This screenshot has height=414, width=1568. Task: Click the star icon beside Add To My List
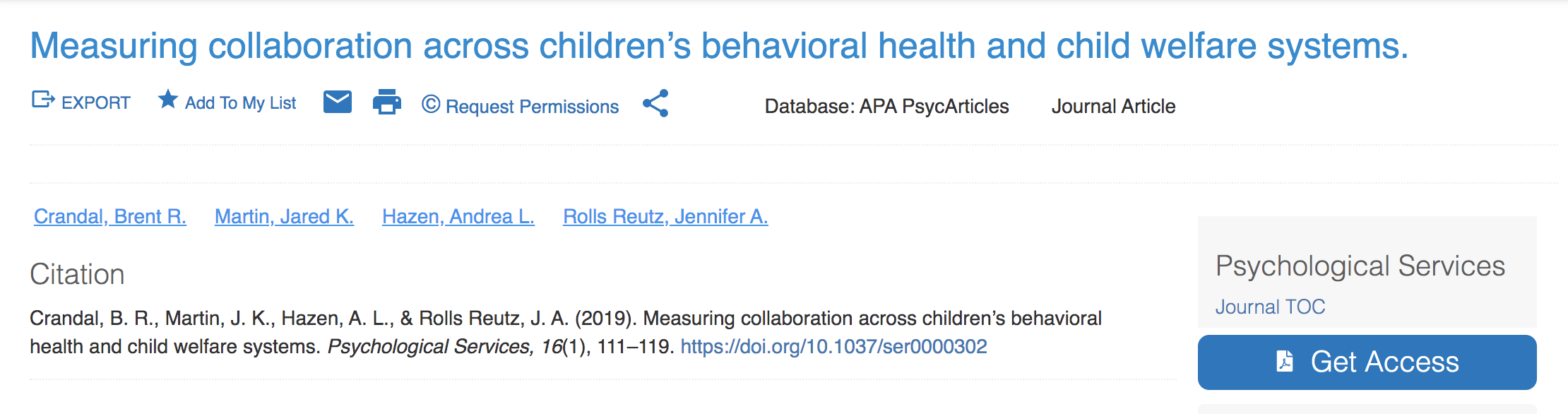pos(167,100)
